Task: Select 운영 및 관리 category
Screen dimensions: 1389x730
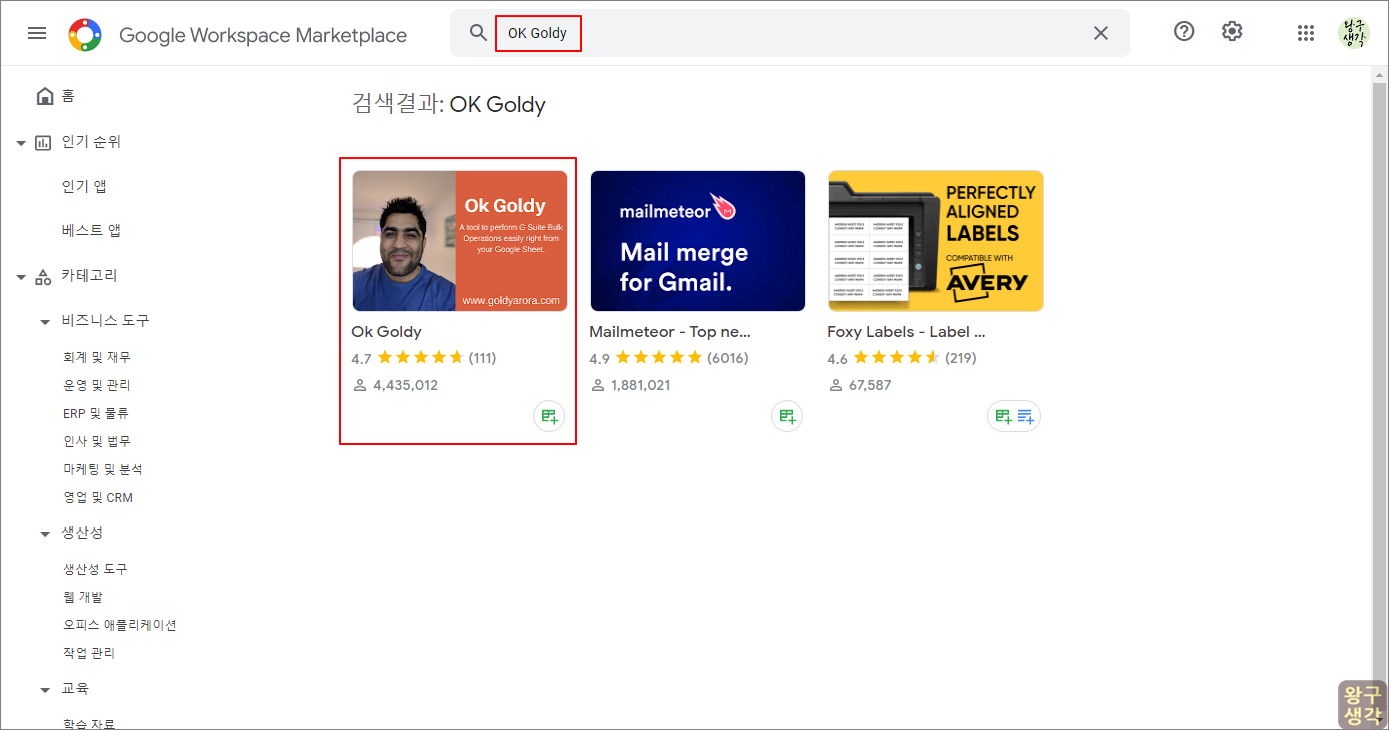Action: tap(97, 385)
